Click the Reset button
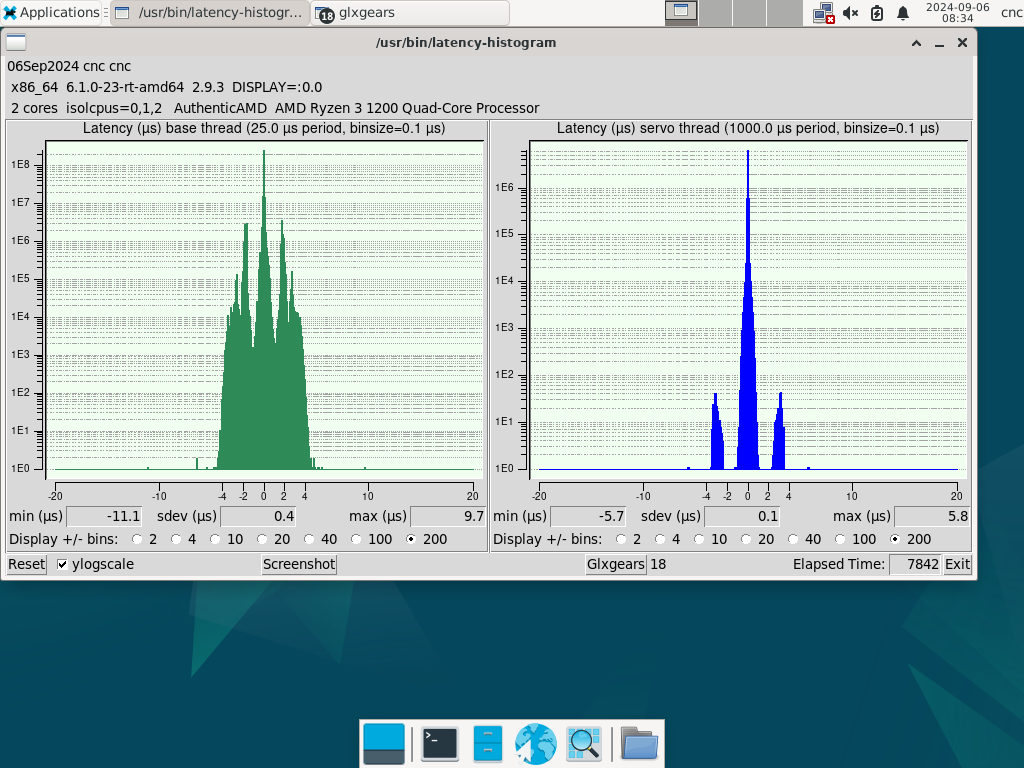Image resolution: width=1024 pixels, height=768 pixels. click(x=27, y=564)
